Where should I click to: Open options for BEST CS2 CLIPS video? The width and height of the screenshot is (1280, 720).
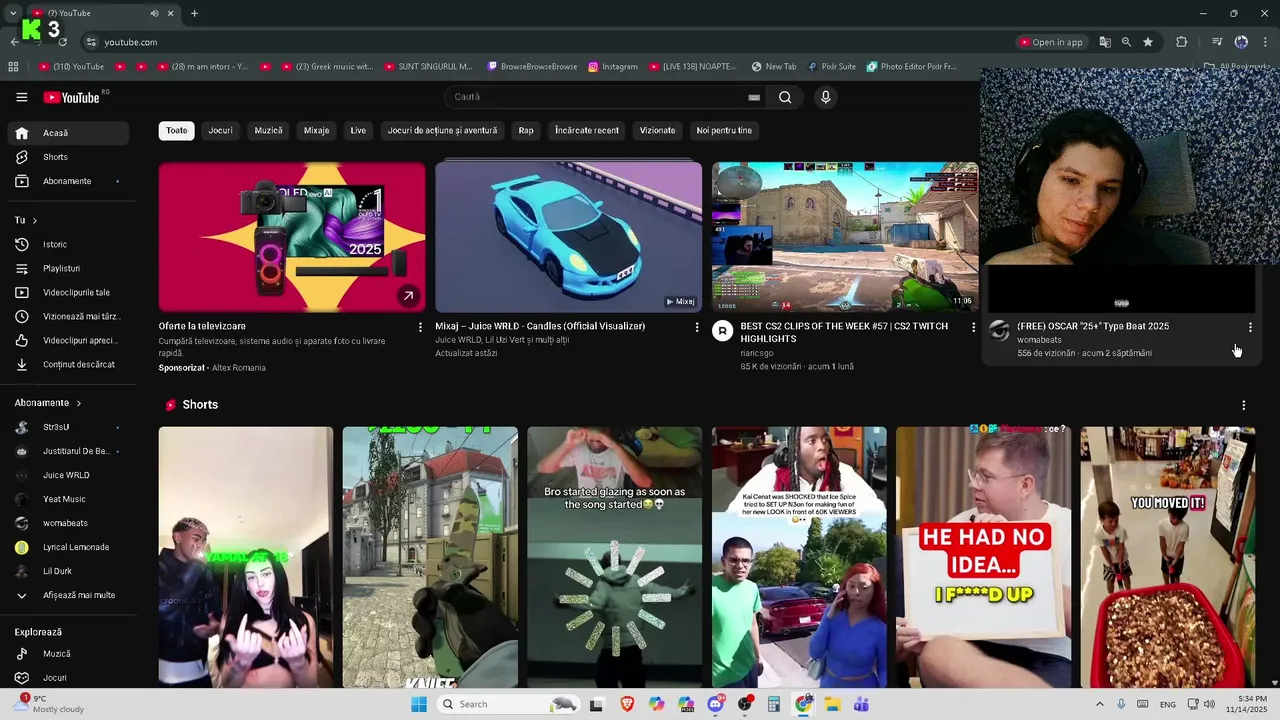click(x=973, y=327)
